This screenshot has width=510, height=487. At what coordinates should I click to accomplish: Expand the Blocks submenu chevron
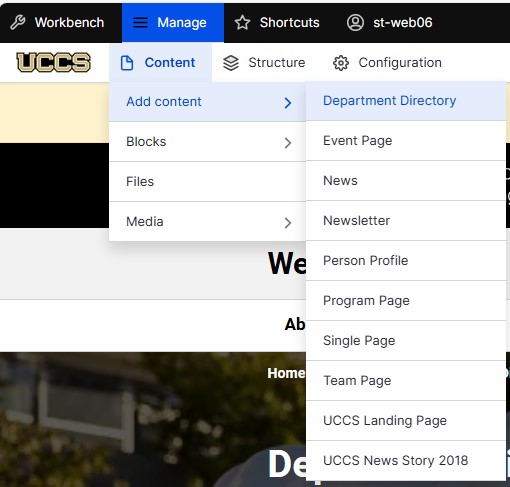(x=288, y=143)
